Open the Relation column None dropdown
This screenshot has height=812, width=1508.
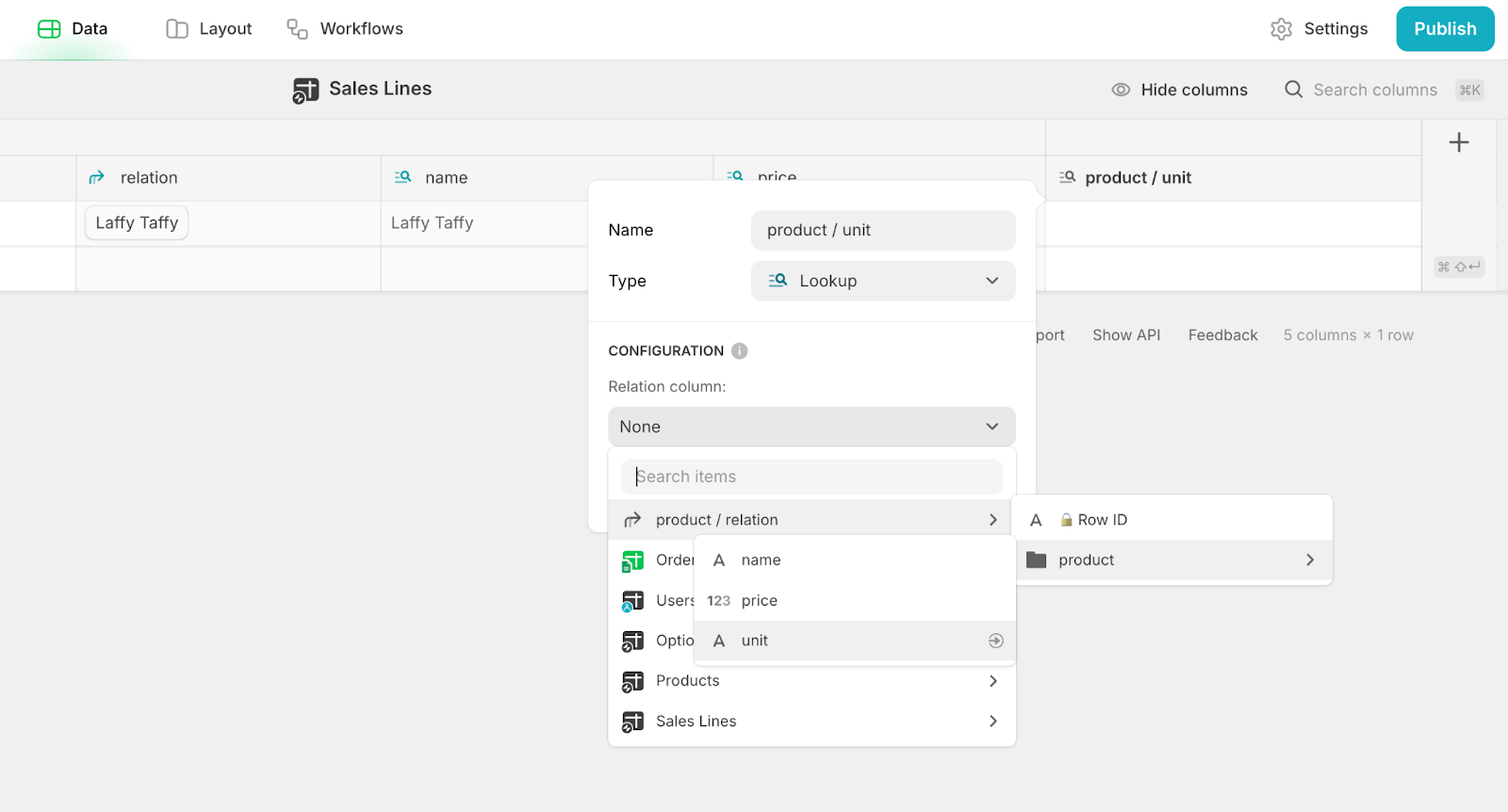click(811, 427)
